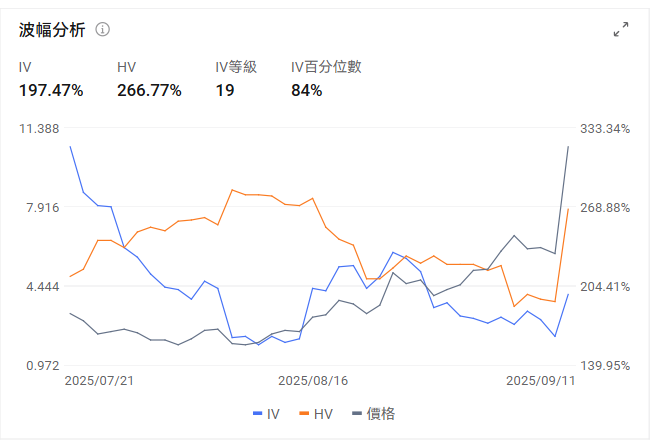Click the 11.388 left axis label
665x444 pixels.
[41, 129]
